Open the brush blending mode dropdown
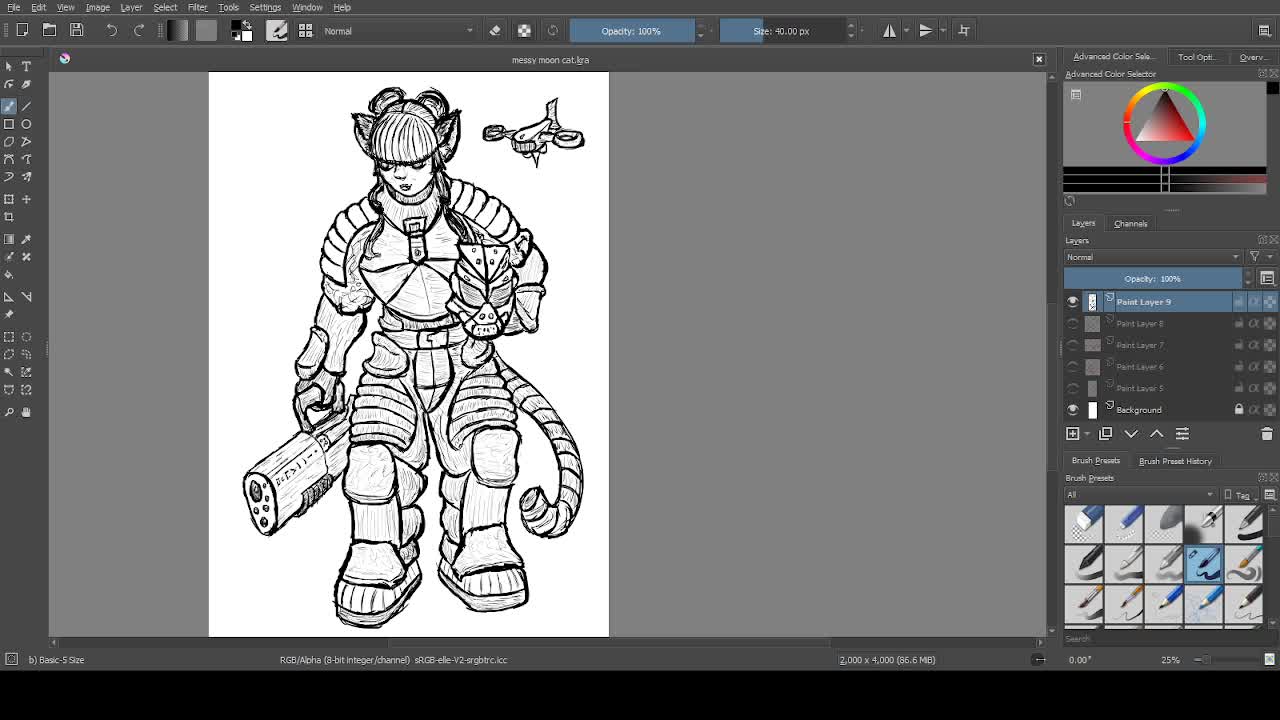Image resolution: width=1280 pixels, height=720 pixels. [x=398, y=31]
